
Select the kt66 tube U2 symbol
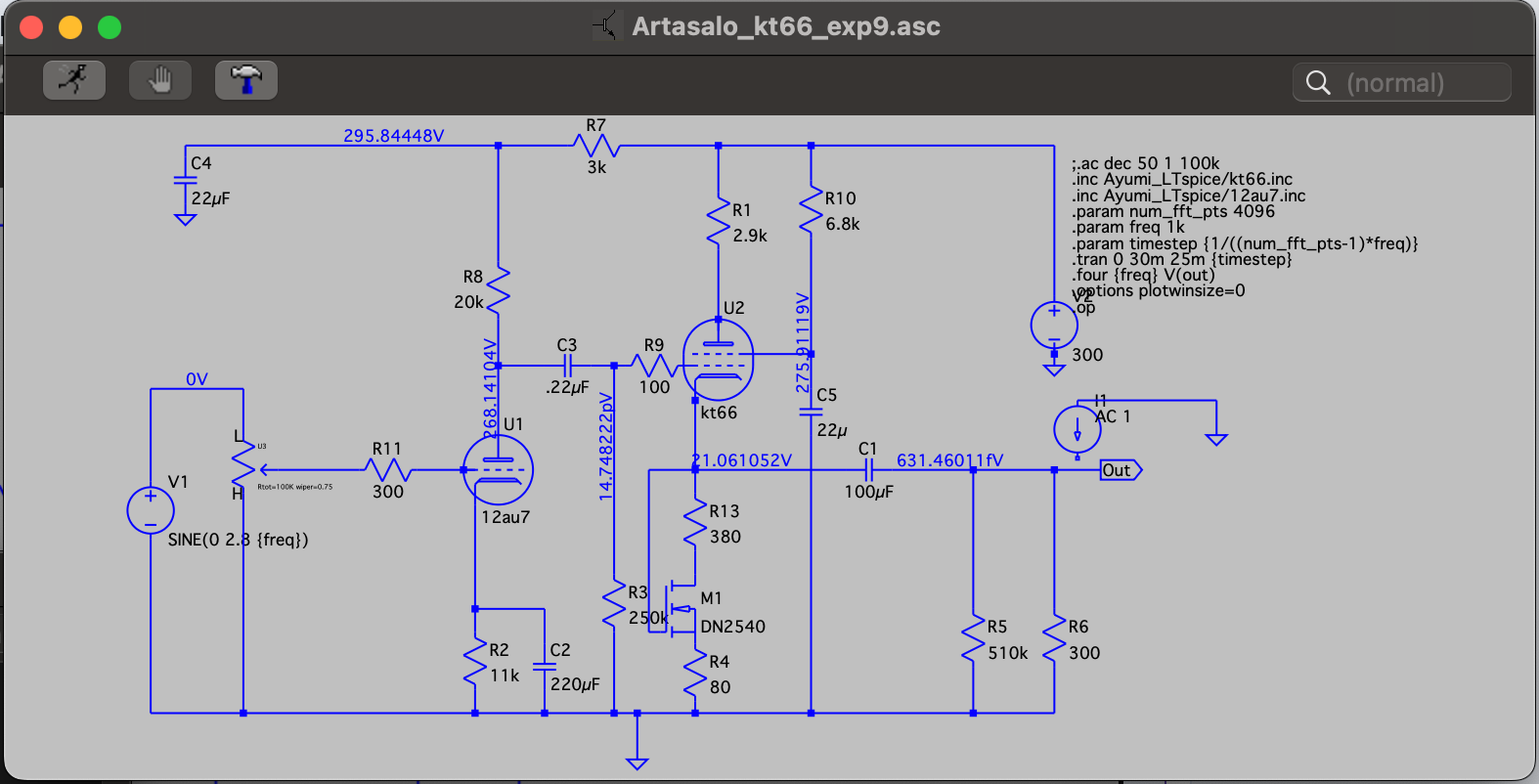tap(719, 359)
